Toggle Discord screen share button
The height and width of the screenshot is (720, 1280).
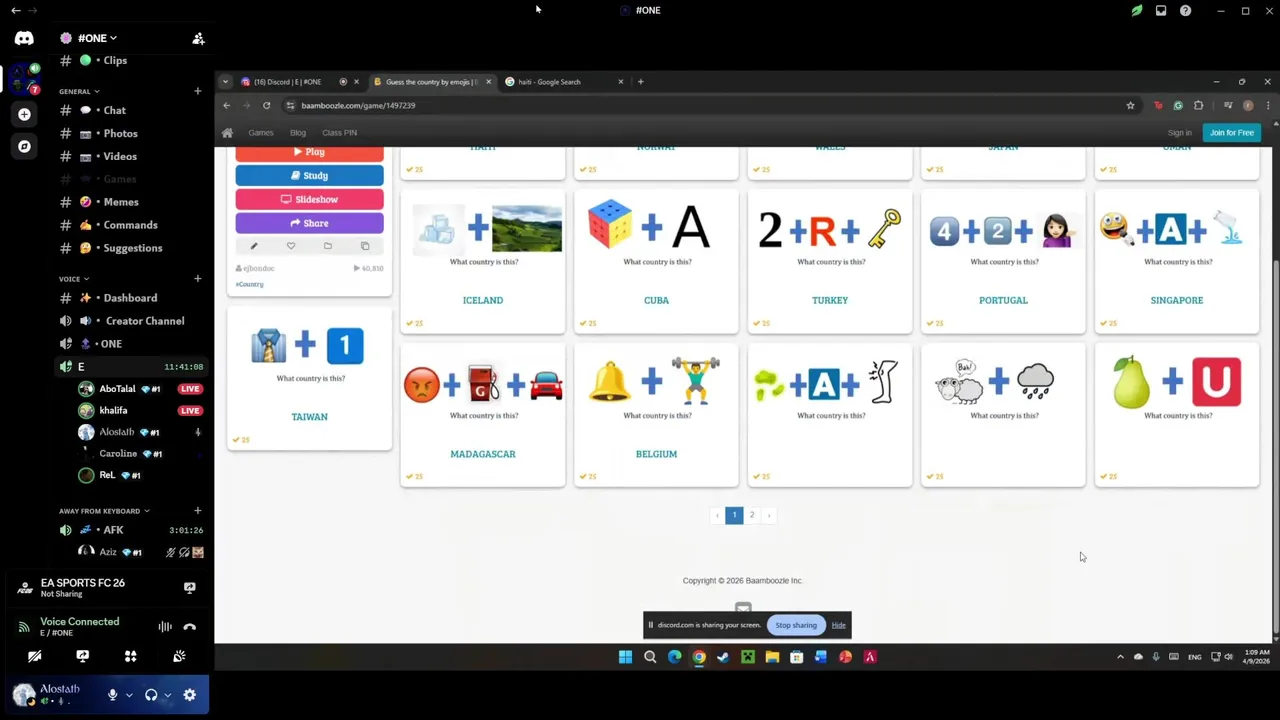pyautogui.click(x=82, y=656)
